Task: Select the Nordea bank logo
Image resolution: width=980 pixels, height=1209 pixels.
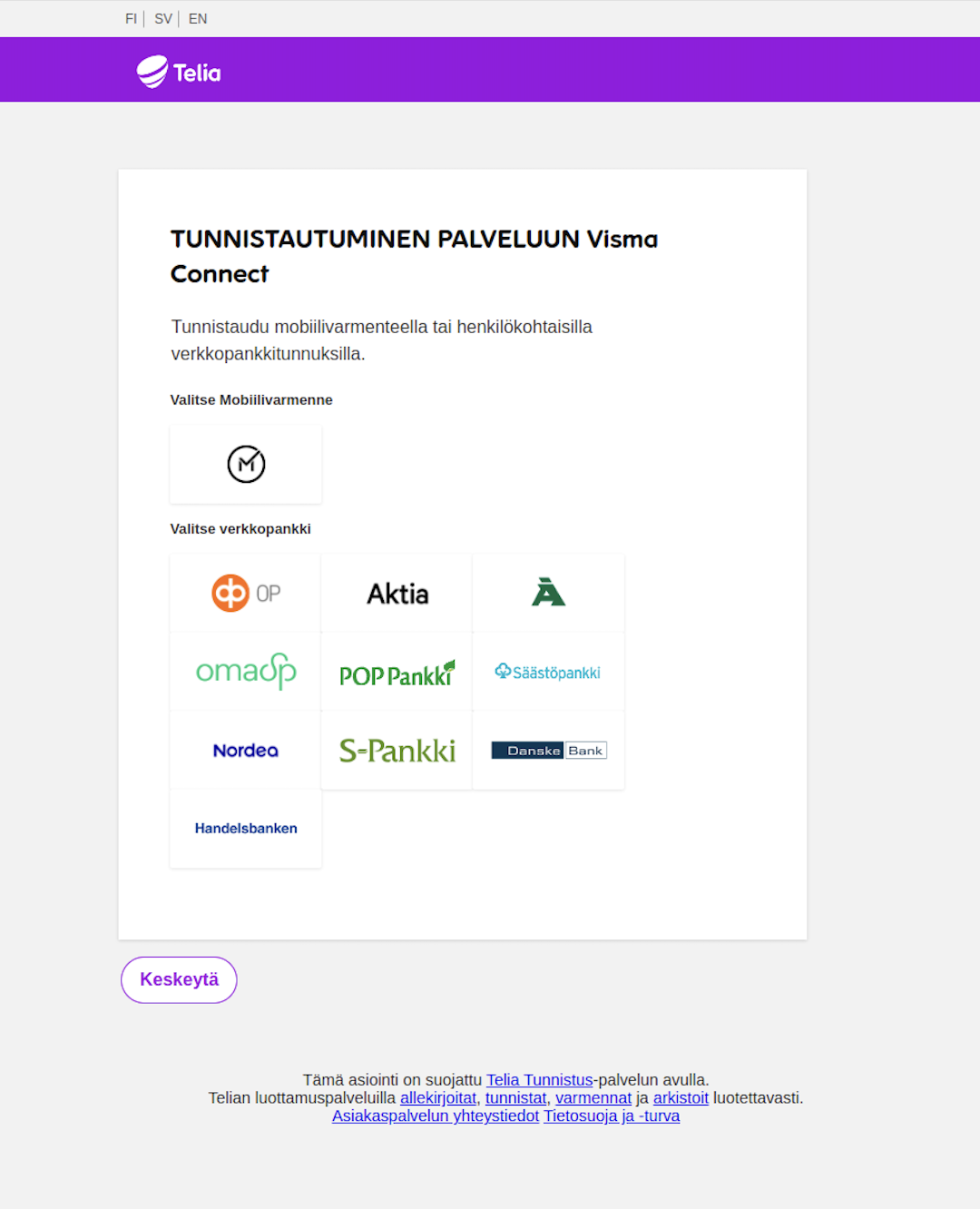Action: click(246, 751)
